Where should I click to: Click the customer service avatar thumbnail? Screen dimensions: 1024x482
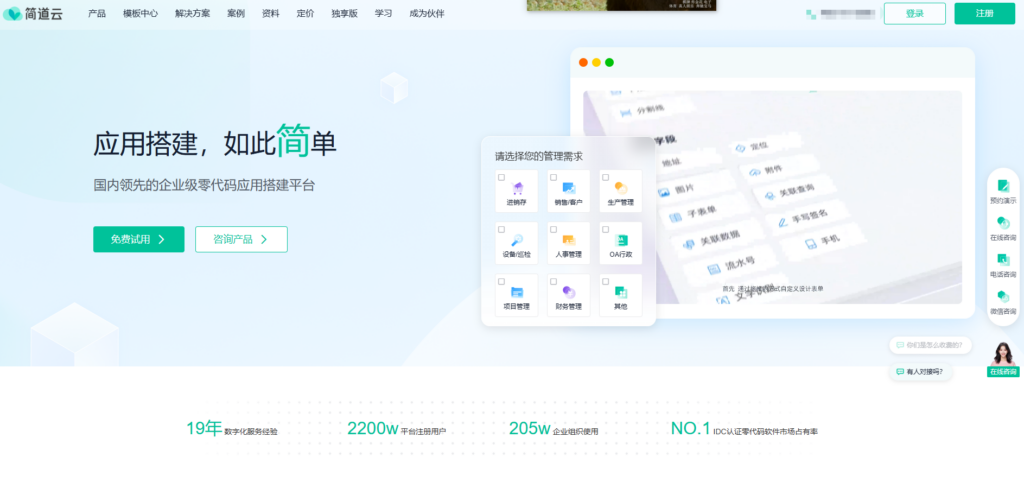pos(1002,354)
